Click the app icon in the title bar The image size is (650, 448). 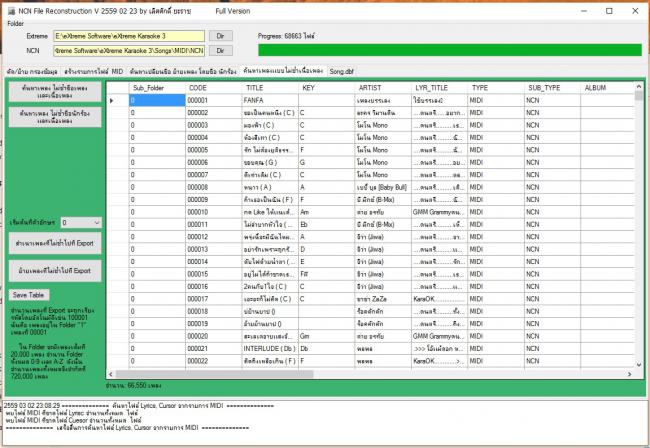click(x=11, y=11)
